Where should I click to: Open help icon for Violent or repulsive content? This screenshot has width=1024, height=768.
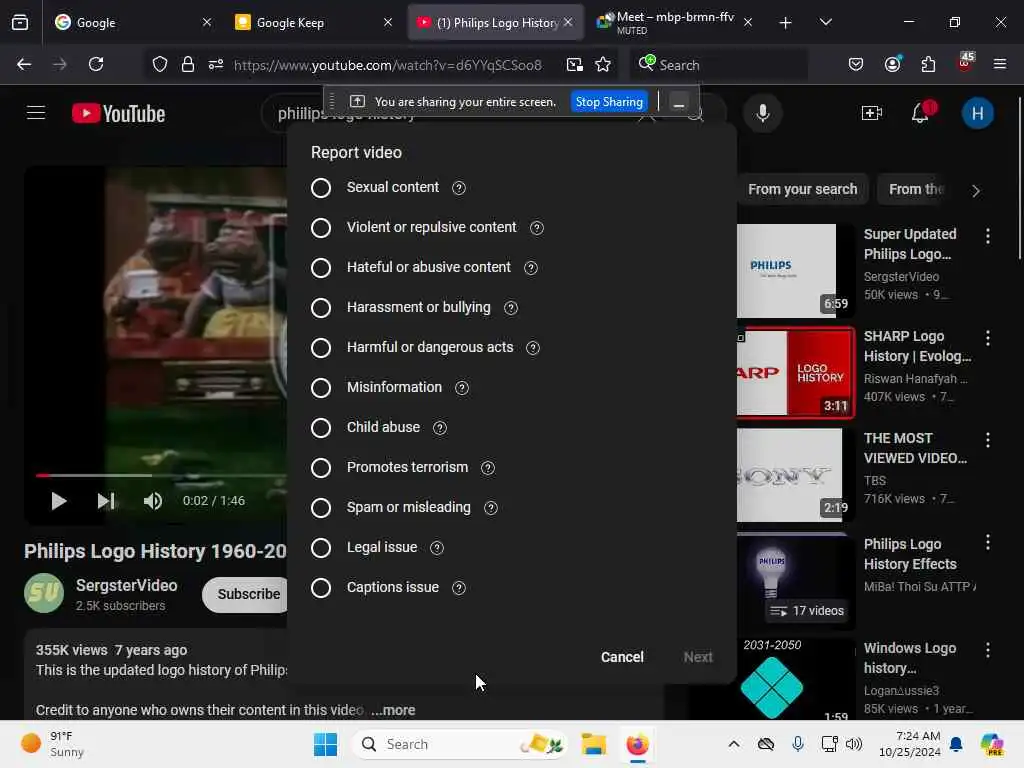(x=537, y=228)
